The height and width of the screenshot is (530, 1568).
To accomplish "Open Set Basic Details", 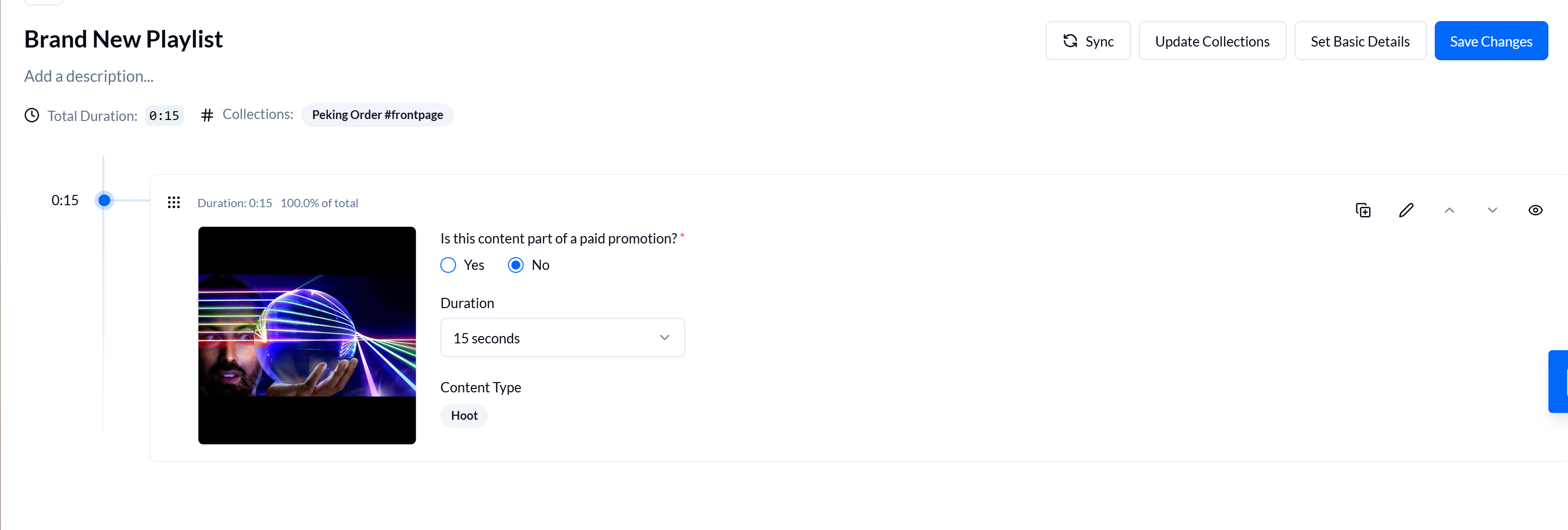I will tap(1360, 40).
